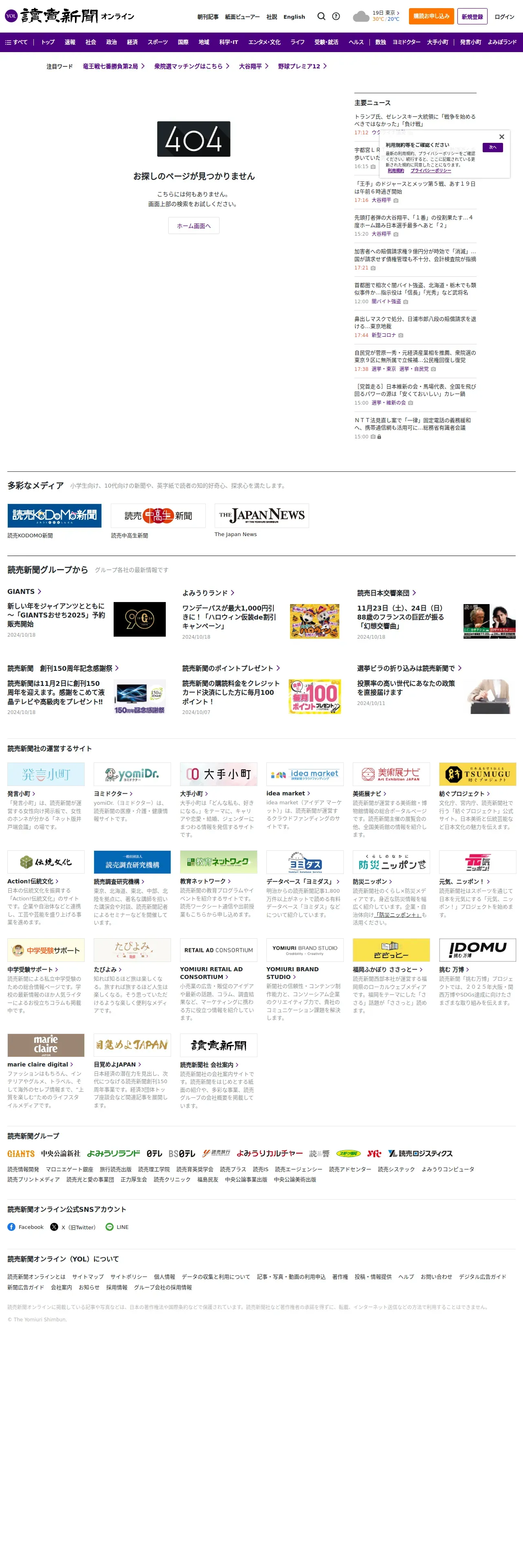523x1568 pixels.
Task: Open the お問い合わせ footer link
Action: point(436,1277)
